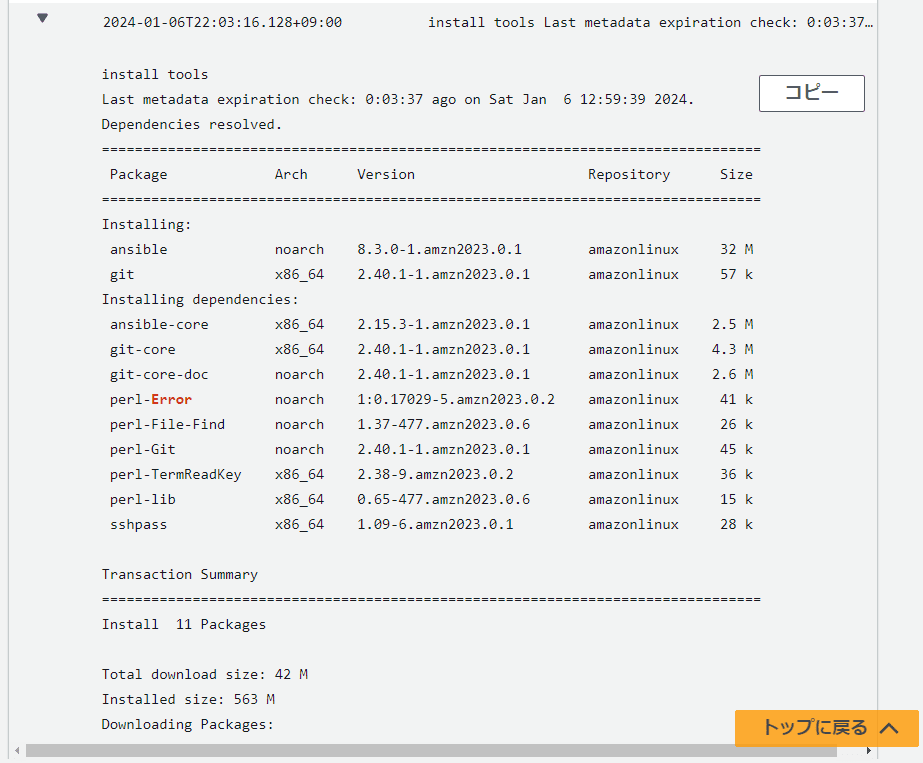Click version 2.15.3-1.amzn2023.0.1
923x763 pixels.
[x=443, y=325]
